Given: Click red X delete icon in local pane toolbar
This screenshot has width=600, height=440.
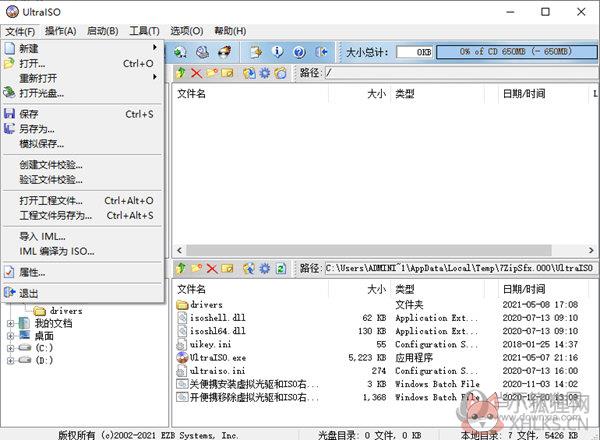Looking at the screenshot, I should [x=212, y=268].
